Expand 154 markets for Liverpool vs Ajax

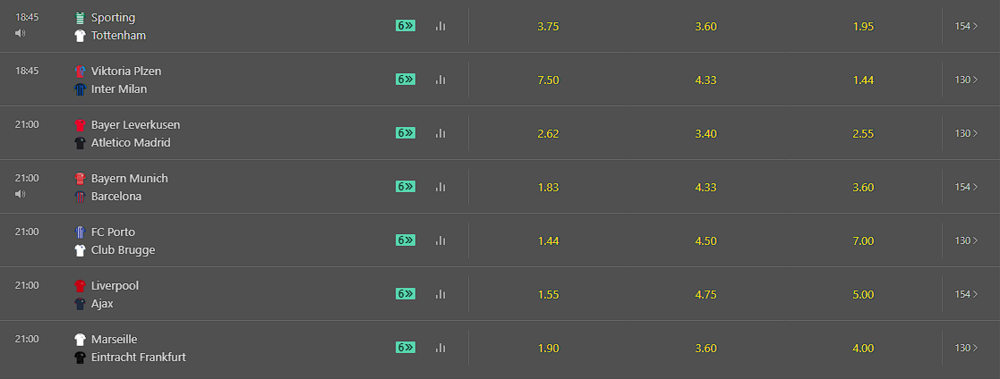coord(966,294)
